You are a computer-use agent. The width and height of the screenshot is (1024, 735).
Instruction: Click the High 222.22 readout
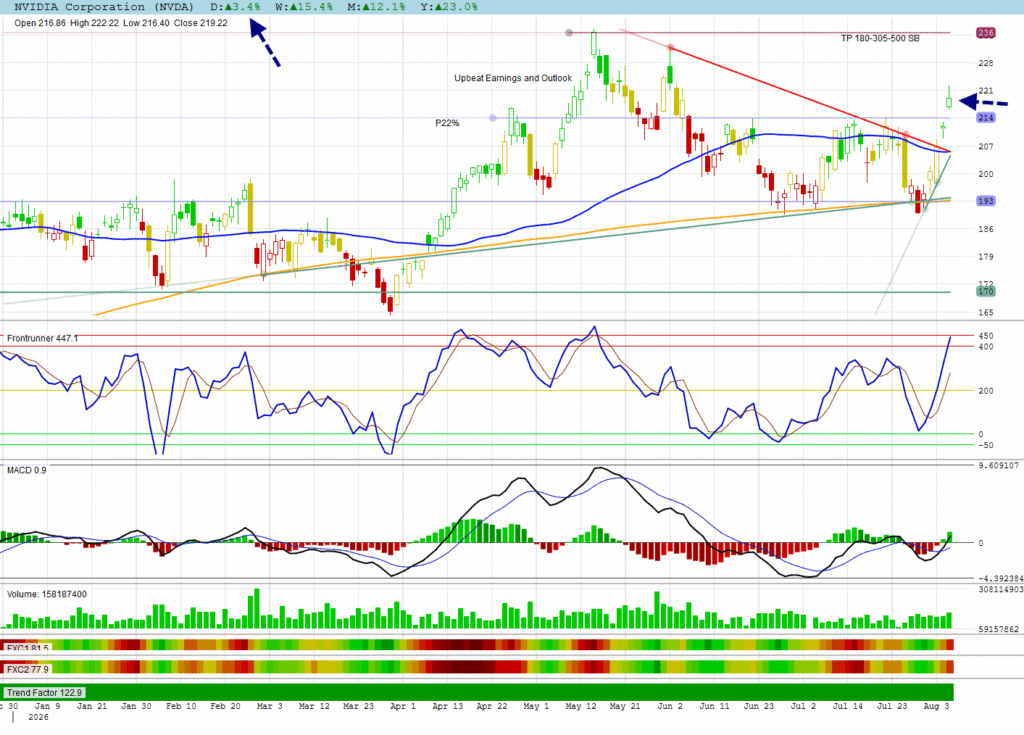(x=94, y=23)
